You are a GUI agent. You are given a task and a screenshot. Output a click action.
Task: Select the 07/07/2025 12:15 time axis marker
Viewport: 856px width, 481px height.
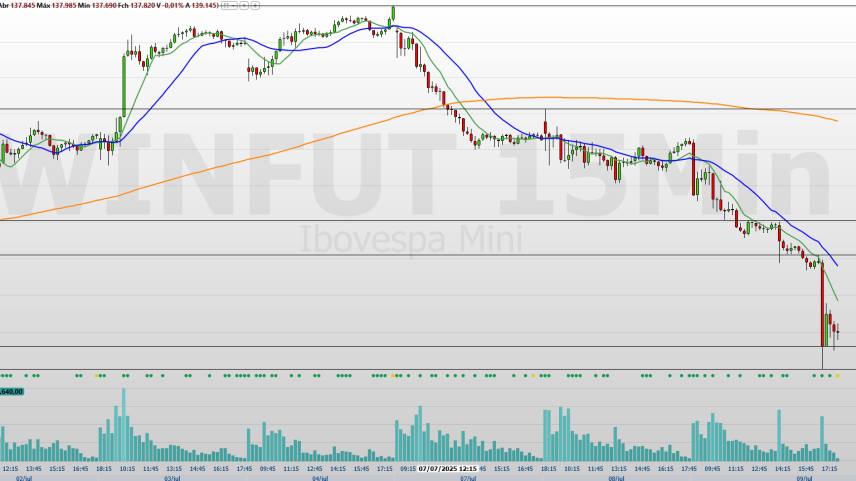click(x=448, y=468)
